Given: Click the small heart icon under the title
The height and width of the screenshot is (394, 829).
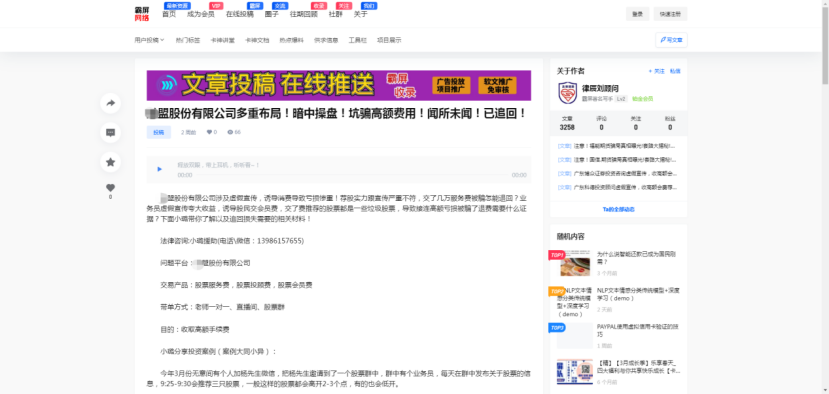Looking at the screenshot, I should tap(209, 132).
